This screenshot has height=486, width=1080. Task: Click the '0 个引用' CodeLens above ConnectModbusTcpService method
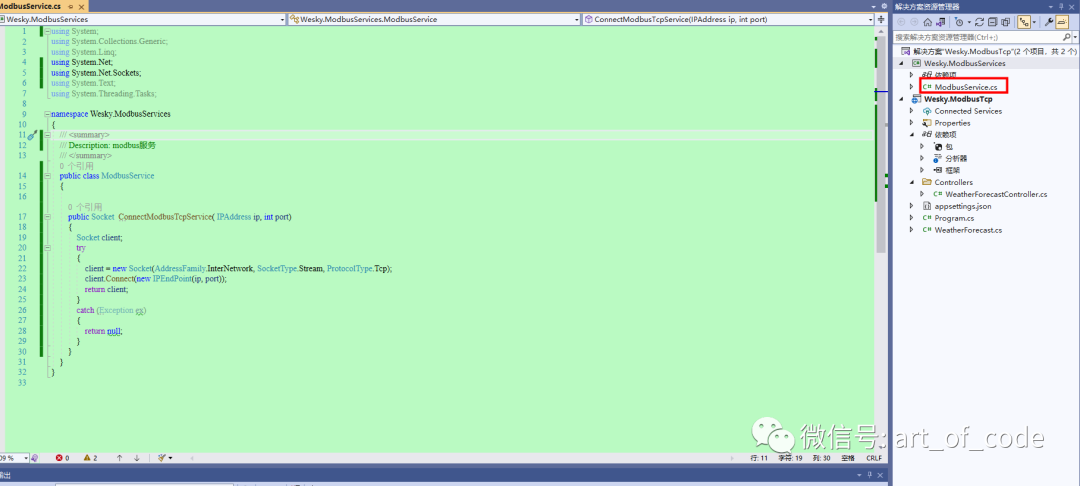tap(85, 207)
